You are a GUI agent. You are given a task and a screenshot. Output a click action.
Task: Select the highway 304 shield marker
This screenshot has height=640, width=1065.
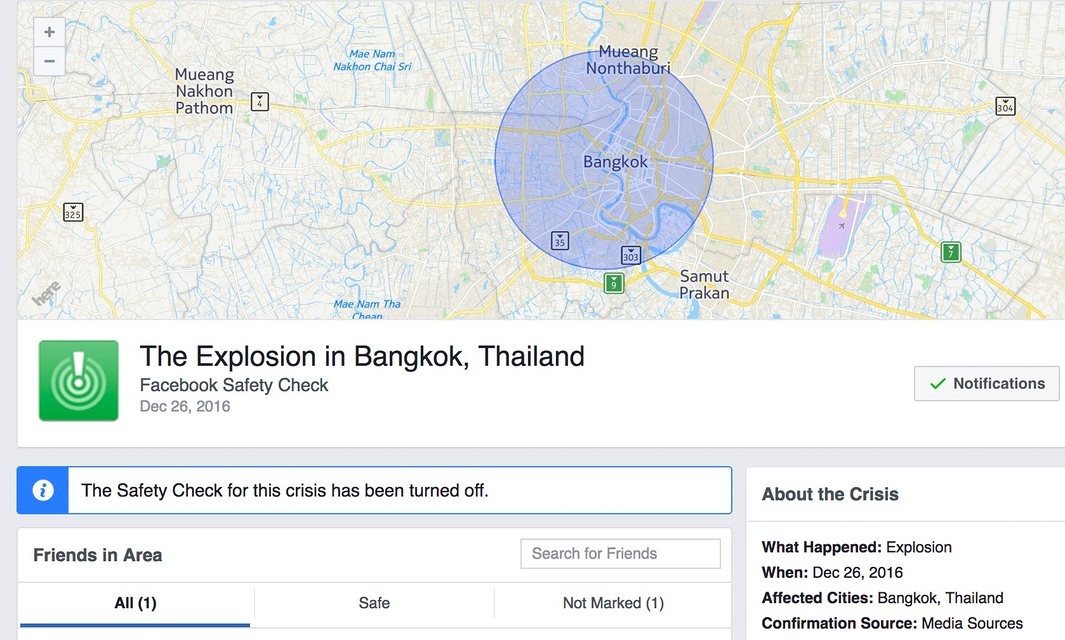pyautogui.click(x=1004, y=107)
